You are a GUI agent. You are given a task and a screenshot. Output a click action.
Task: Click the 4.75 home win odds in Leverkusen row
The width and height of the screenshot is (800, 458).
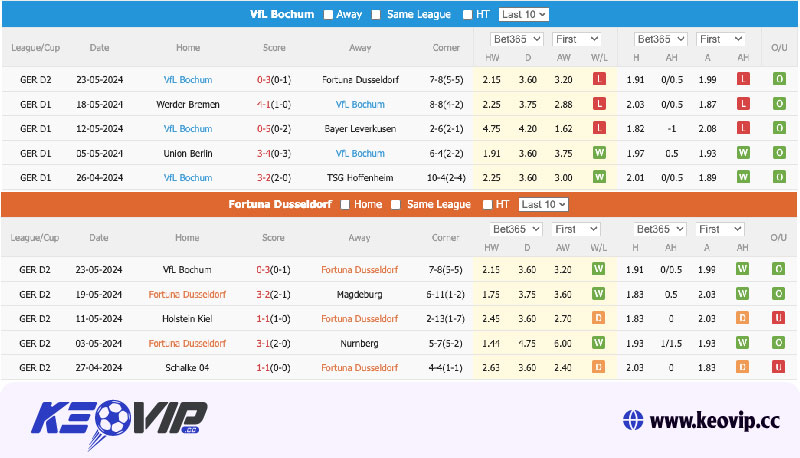point(491,129)
